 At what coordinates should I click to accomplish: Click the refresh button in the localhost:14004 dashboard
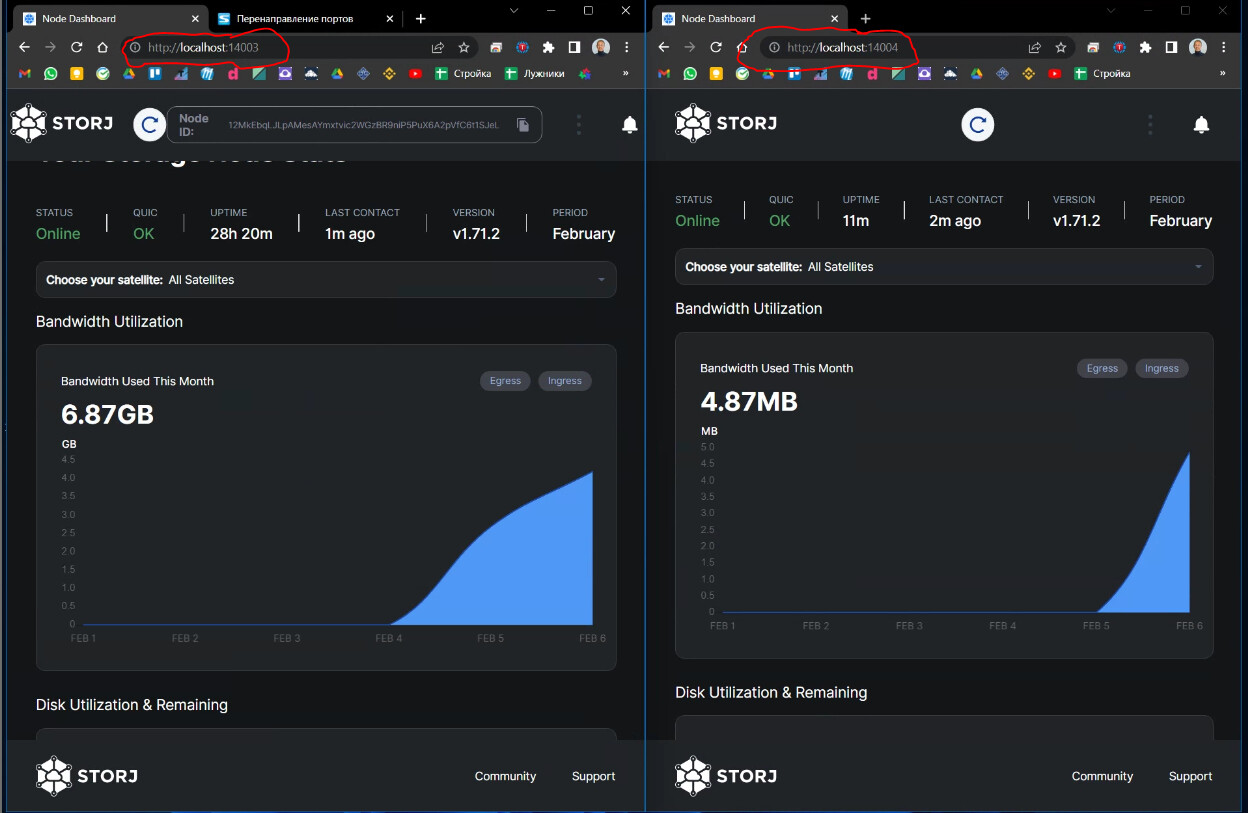[x=977, y=124]
